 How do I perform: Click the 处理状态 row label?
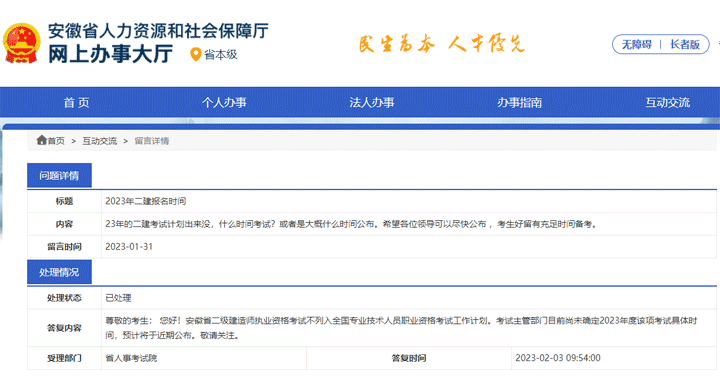tap(64, 298)
